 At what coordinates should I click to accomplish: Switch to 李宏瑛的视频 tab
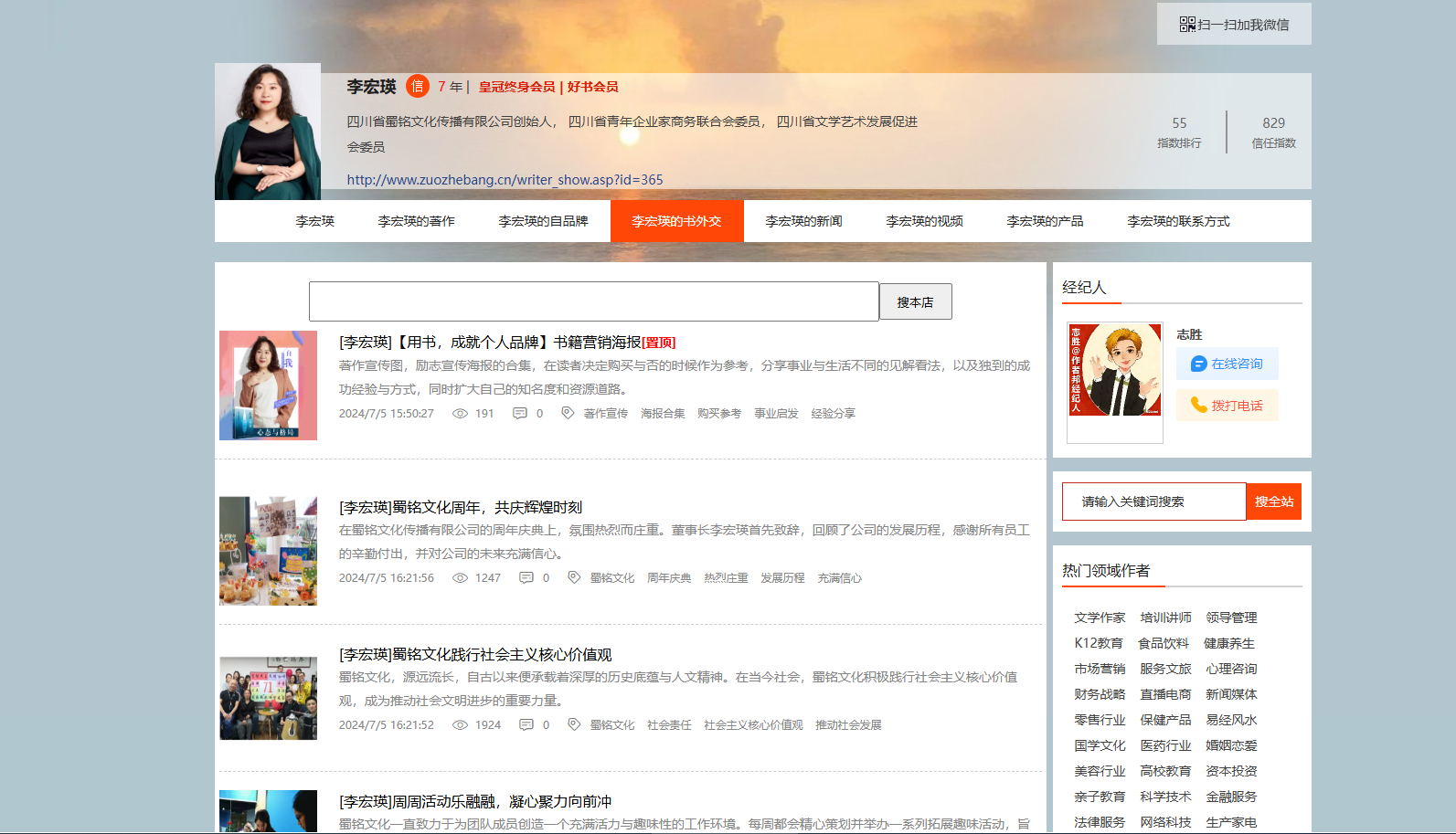pos(924,221)
